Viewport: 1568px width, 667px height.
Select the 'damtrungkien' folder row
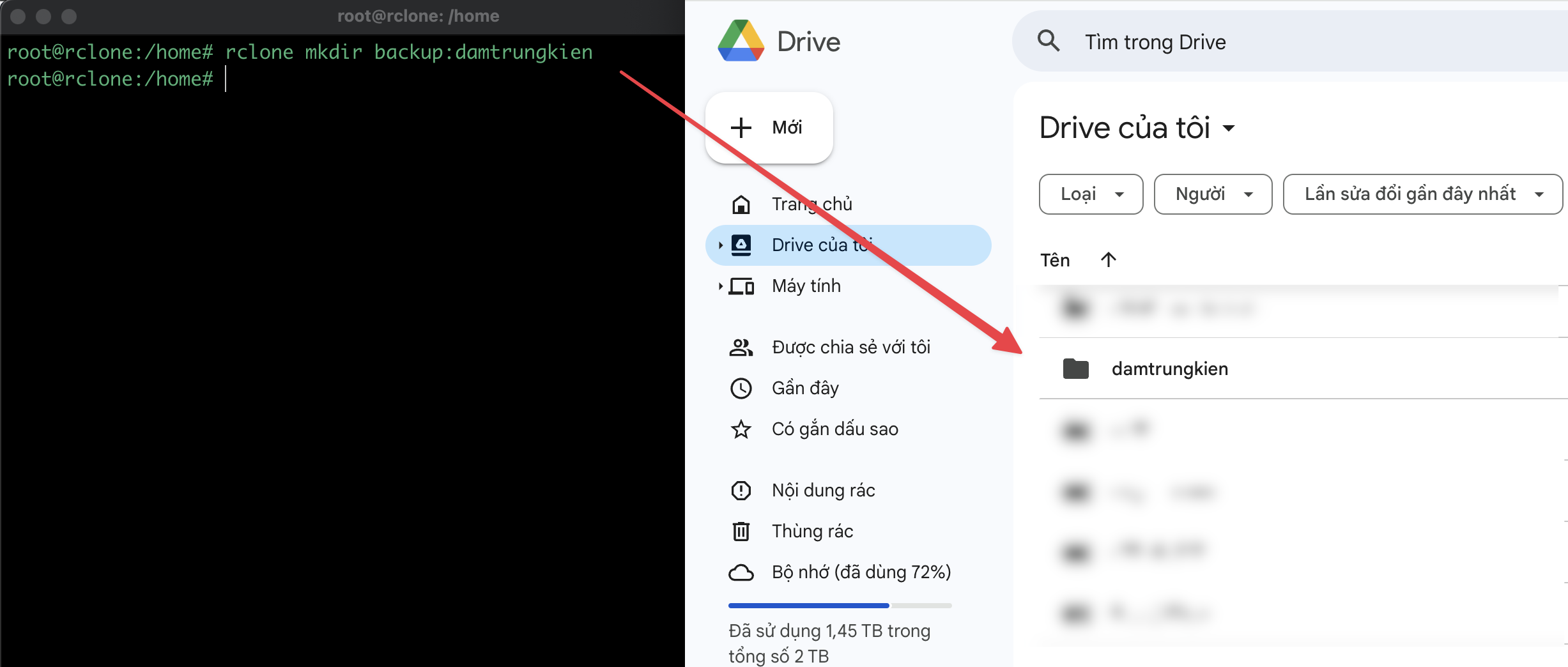1303,369
